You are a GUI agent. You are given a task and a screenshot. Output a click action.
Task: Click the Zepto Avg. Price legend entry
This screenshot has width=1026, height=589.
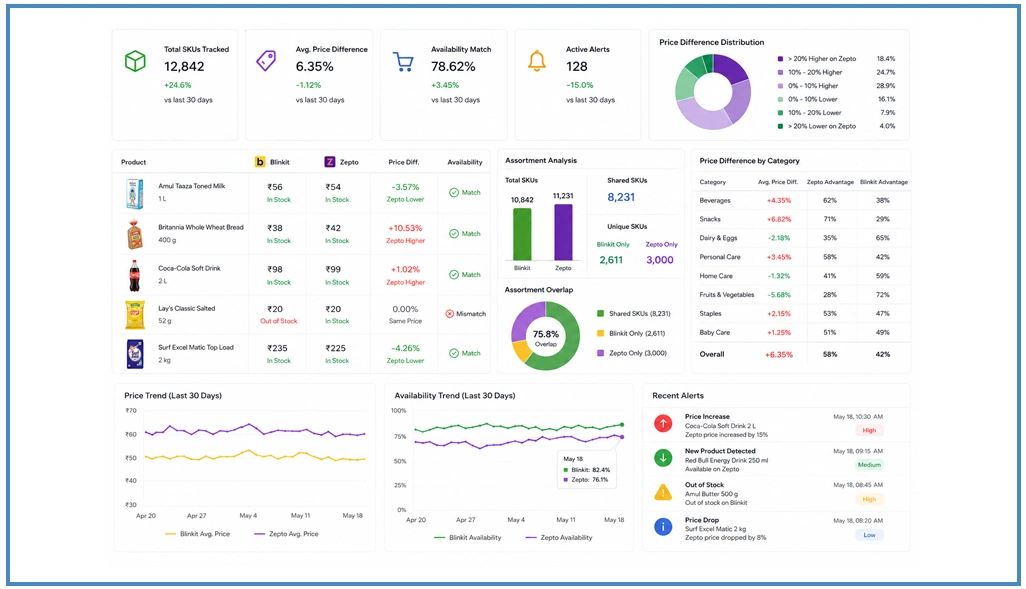tap(287, 534)
